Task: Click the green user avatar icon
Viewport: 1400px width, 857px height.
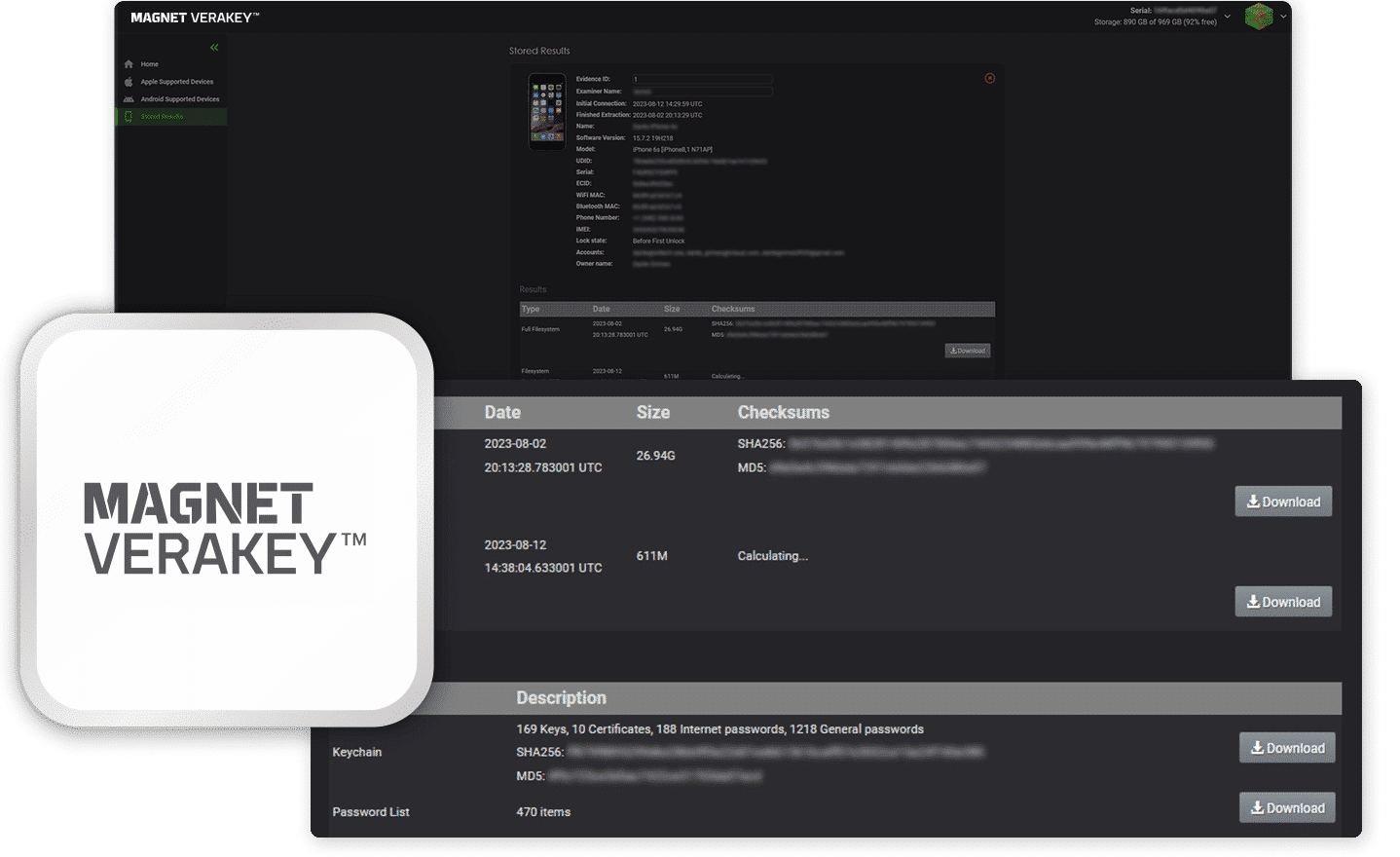Action: [x=1259, y=17]
